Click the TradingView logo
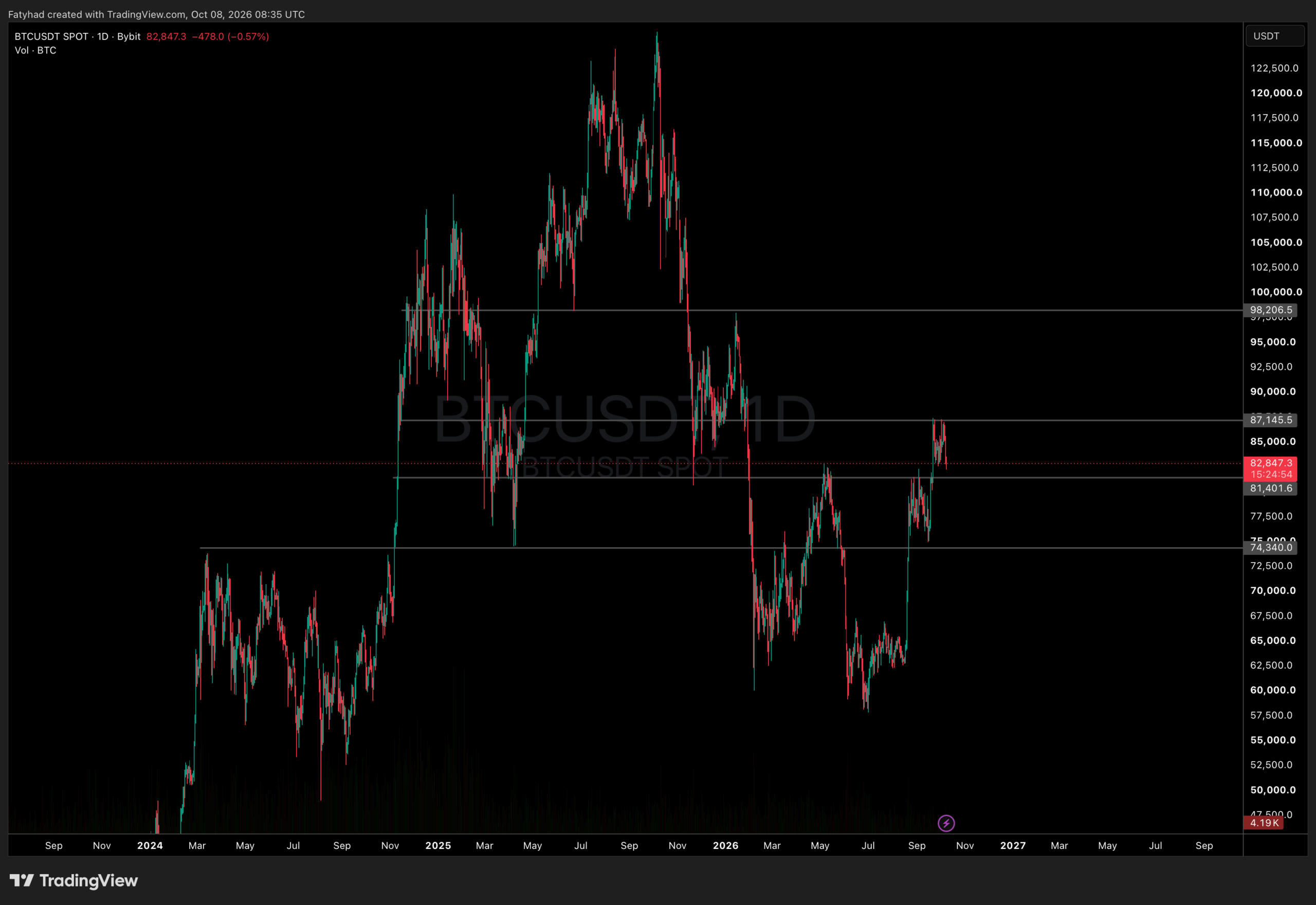This screenshot has width=1316, height=905. (x=74, y=880)
